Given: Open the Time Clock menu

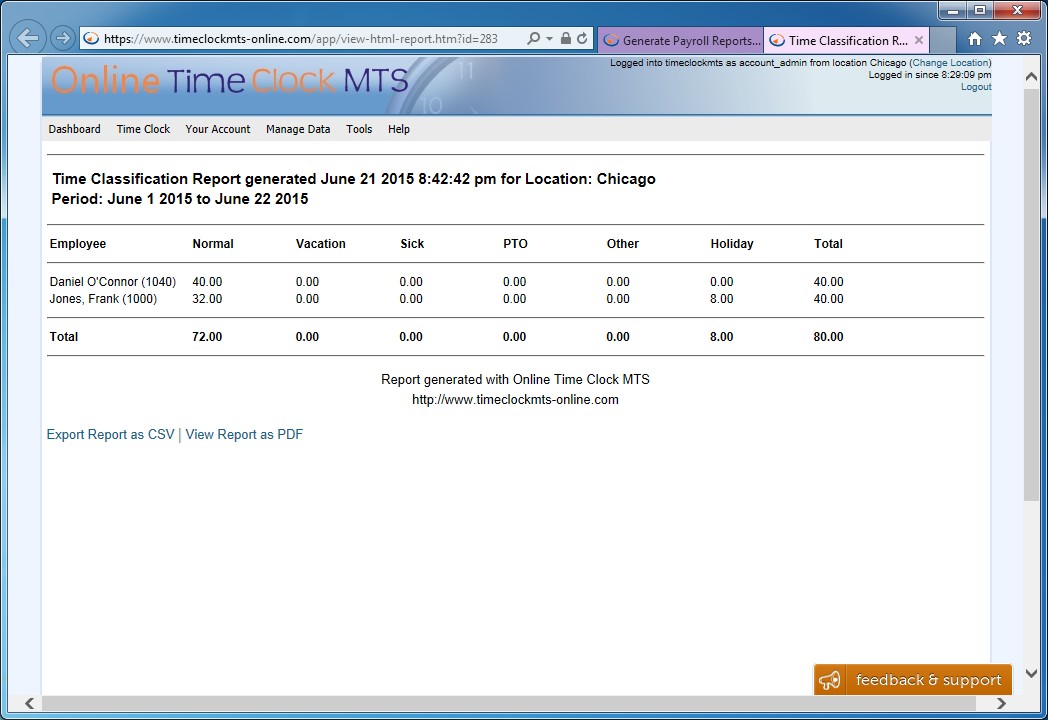Looking at the screenshot, I should tap(143, 129).
